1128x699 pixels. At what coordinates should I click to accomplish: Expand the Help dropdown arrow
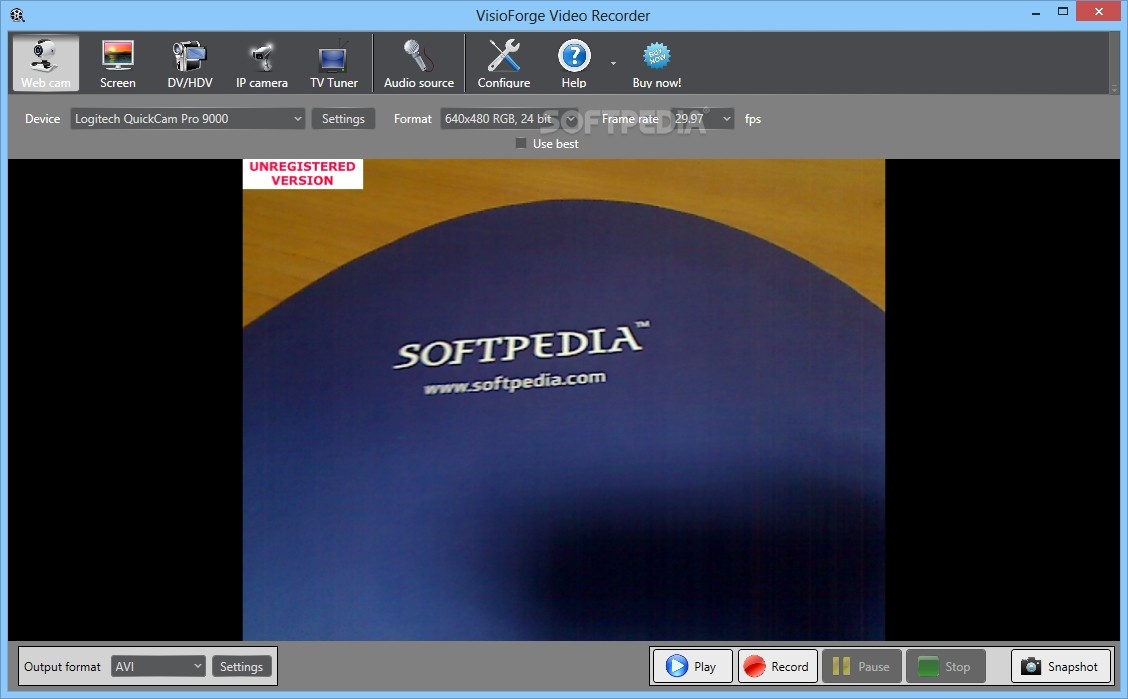tap(613, 63)
